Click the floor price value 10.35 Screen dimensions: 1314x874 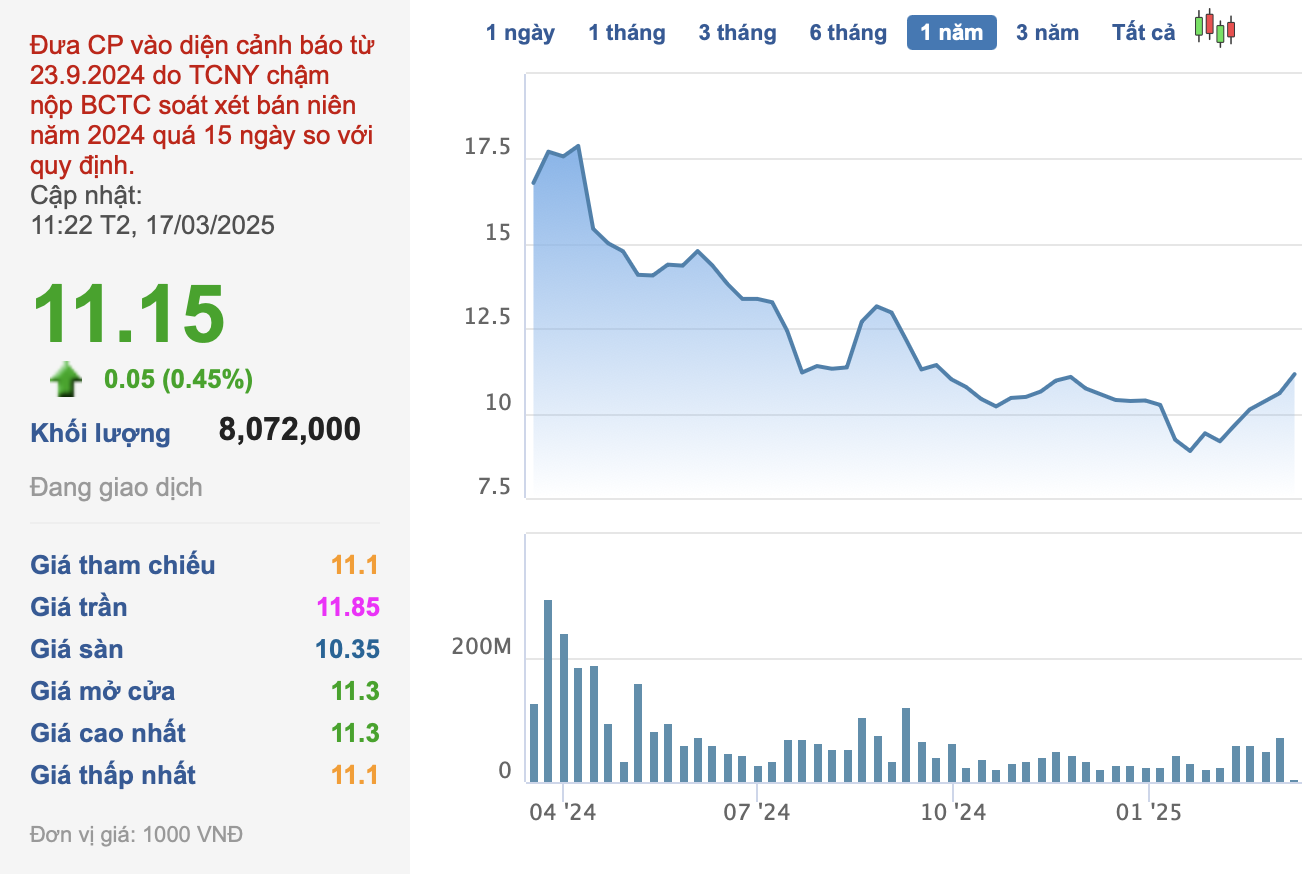347,649
